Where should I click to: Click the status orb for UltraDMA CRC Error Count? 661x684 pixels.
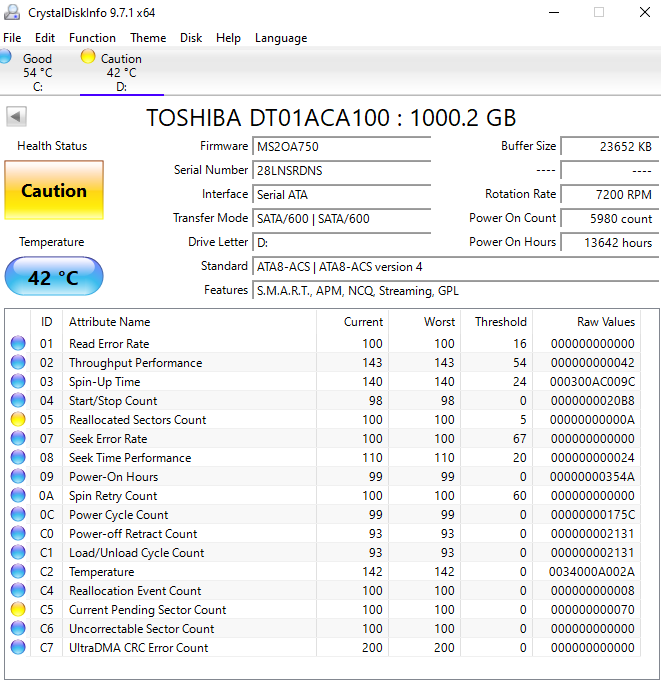click(x=18, y=647)
